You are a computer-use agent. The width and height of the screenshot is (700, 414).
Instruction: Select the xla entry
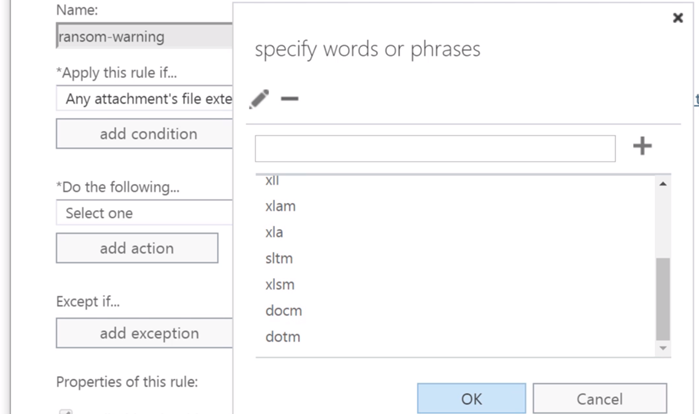pos(274,232)
